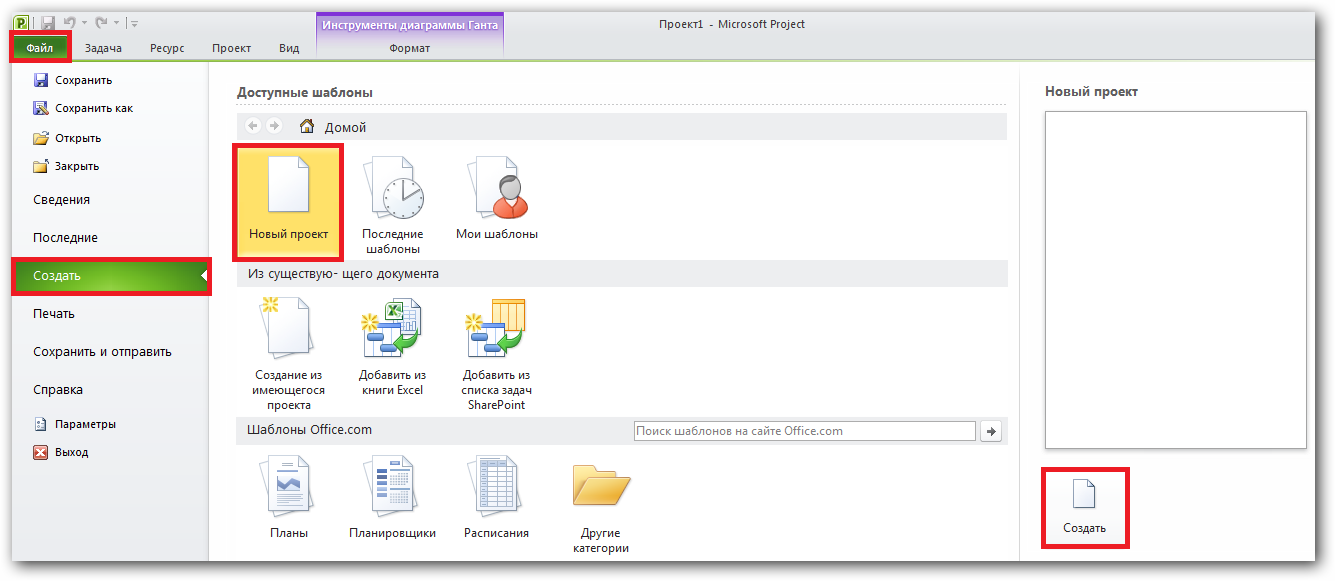Screen dimensions: 1335x581
Task: Click the Шаблоны Office.com header
Action: point(310,431)
